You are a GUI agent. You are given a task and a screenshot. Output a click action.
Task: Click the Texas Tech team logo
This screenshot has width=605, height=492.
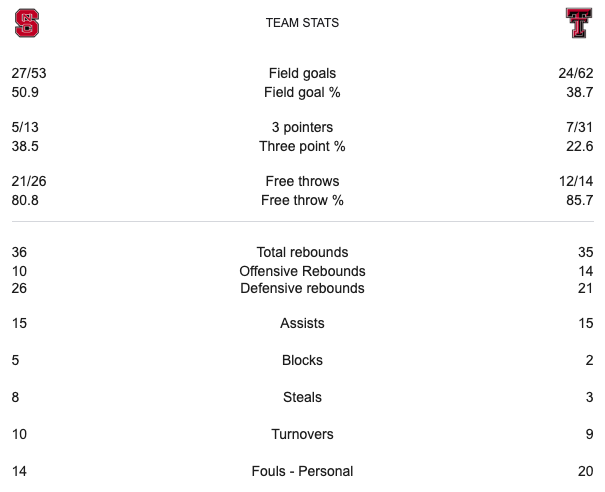coord(579,23)
